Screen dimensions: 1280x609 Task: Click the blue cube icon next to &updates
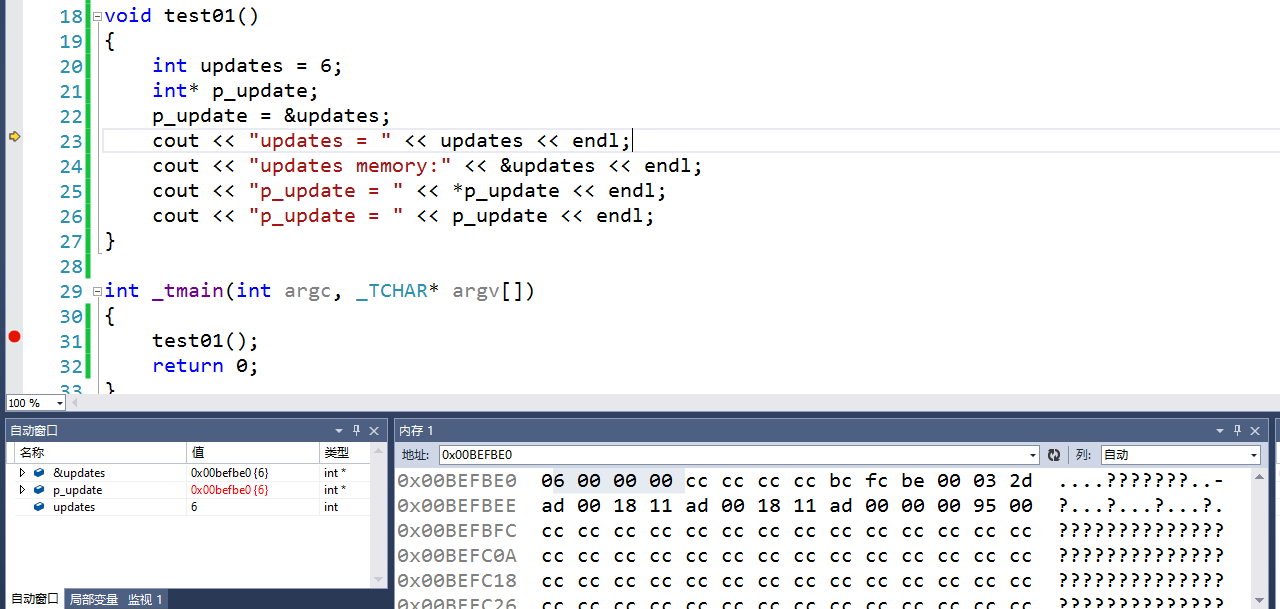click(39, 473)
